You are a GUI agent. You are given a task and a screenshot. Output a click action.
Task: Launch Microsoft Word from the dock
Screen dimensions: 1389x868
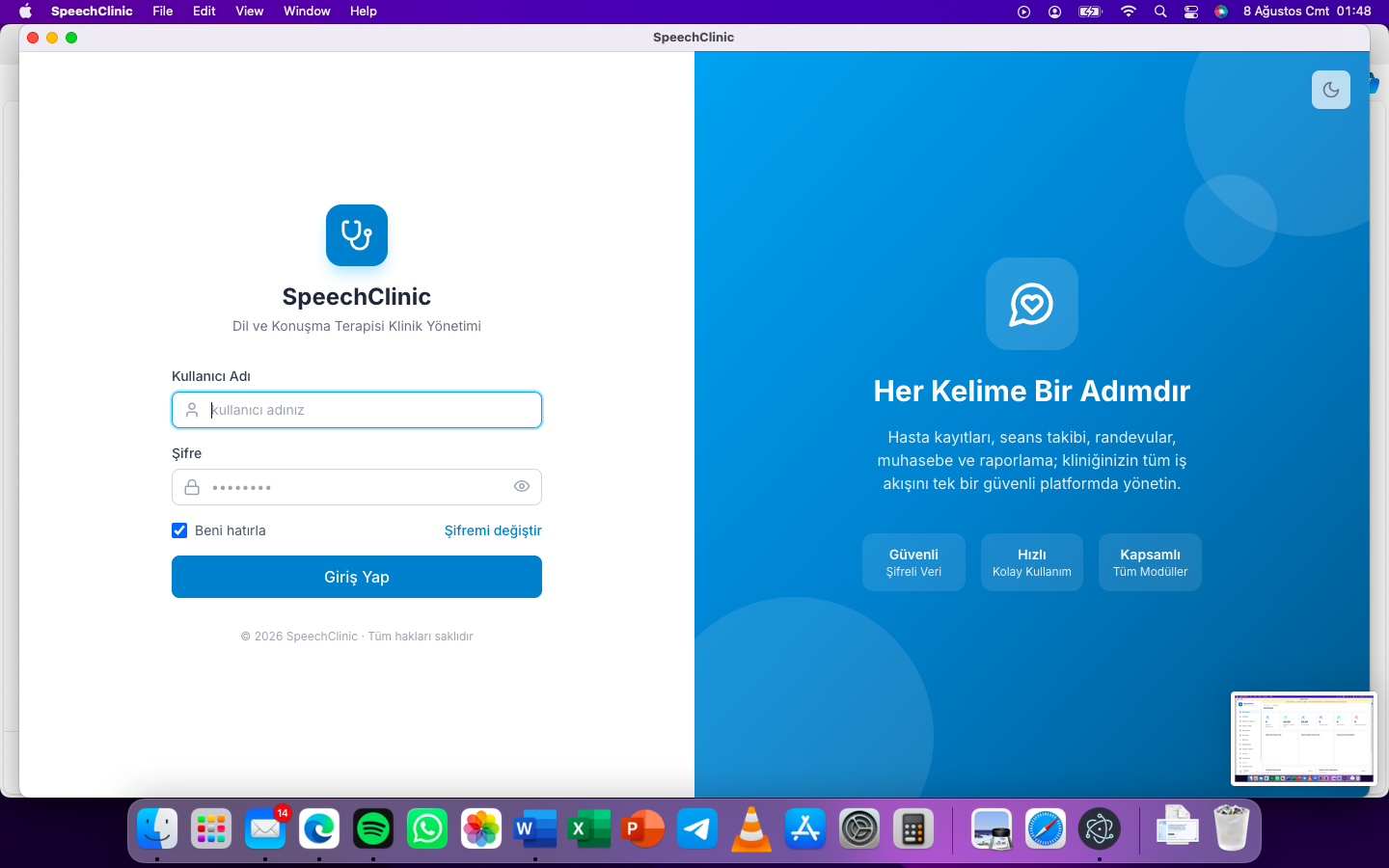pos(535,828)
